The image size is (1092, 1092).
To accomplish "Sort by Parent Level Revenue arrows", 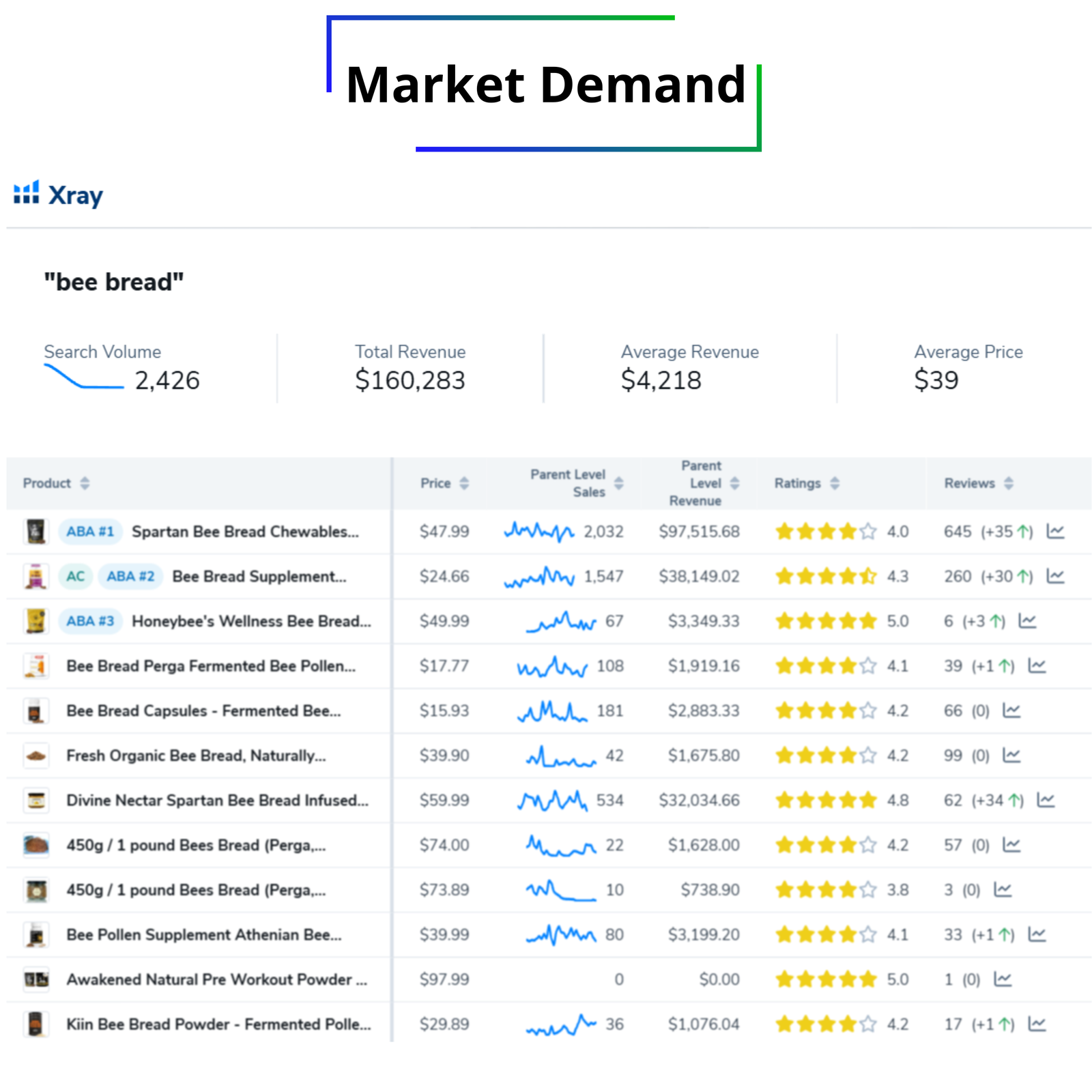I will tap(734, 483).
